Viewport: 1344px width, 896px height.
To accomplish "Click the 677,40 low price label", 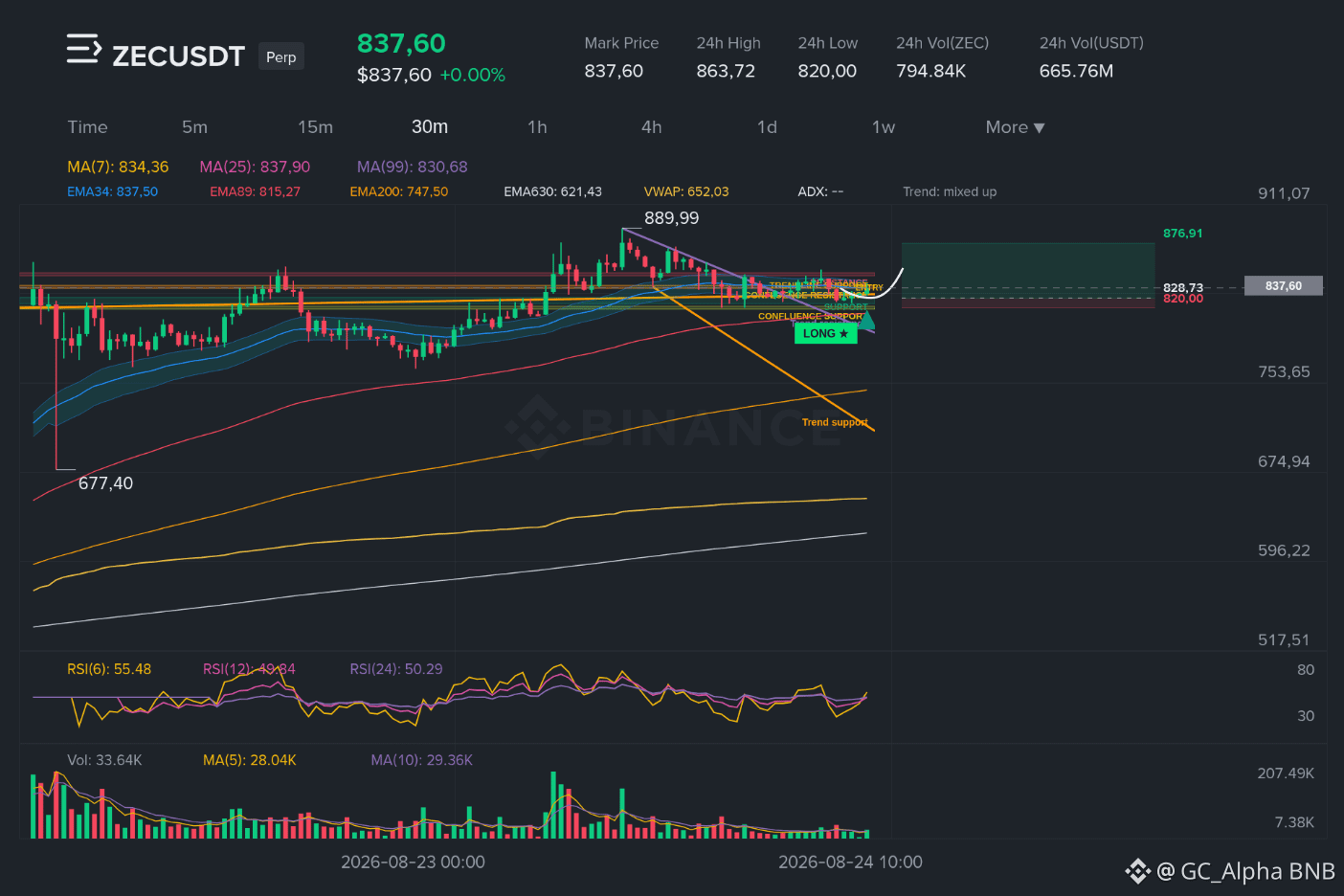I will pyautogui.click(x=105, y=483).
